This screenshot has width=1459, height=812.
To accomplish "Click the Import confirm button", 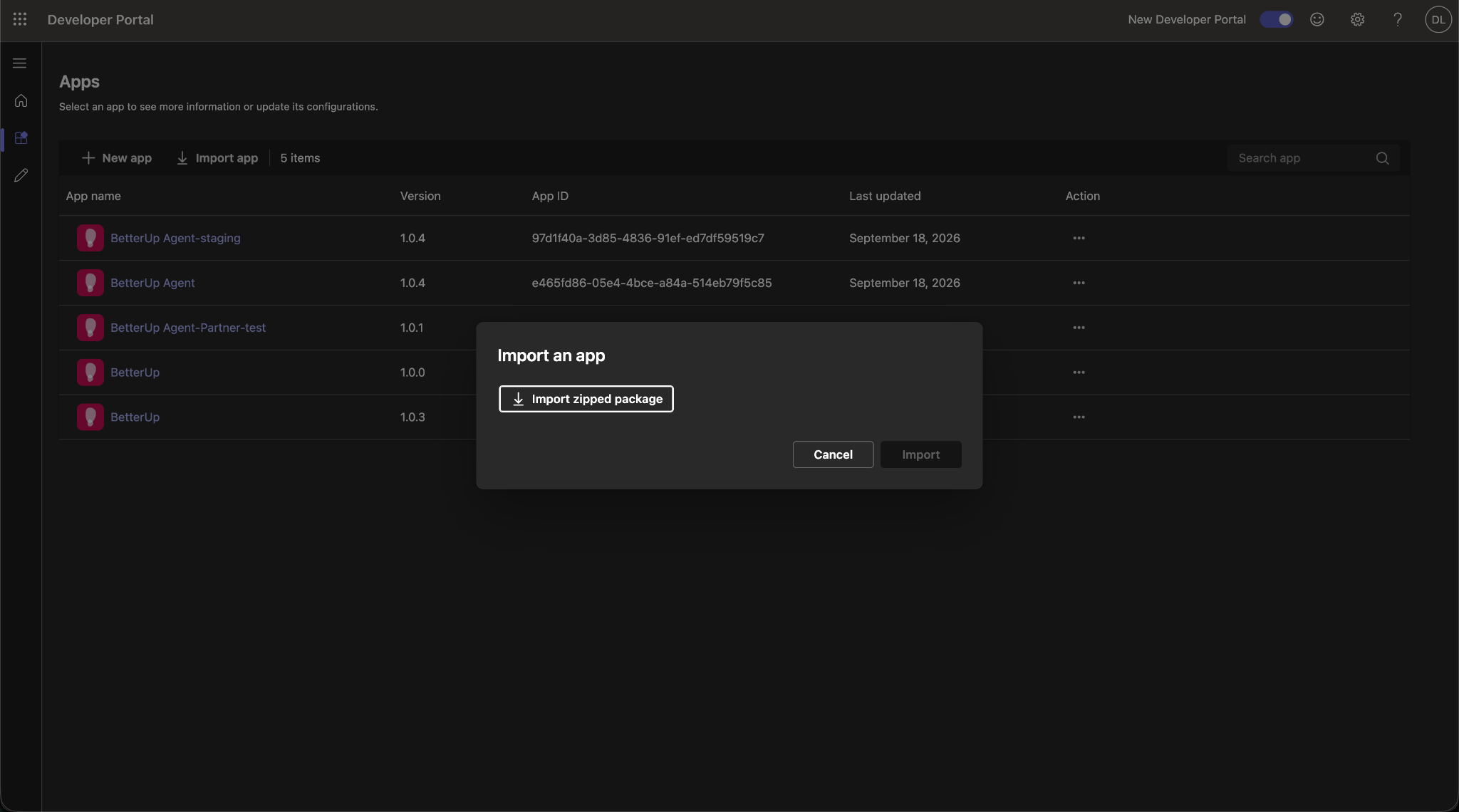I will pyautogui.click(x=920, y=454).
